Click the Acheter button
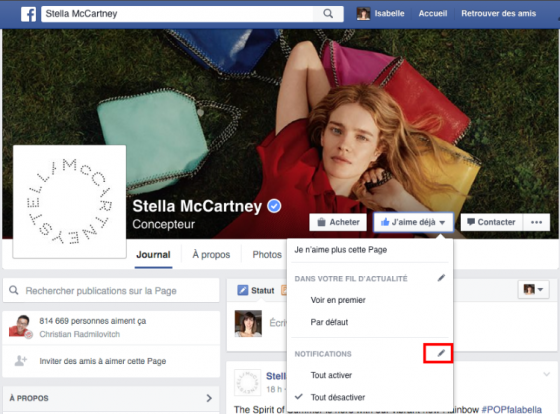Image resolution: width=560 pixels, height=414 pixels. pyautogui.click(x=338, y=222)
